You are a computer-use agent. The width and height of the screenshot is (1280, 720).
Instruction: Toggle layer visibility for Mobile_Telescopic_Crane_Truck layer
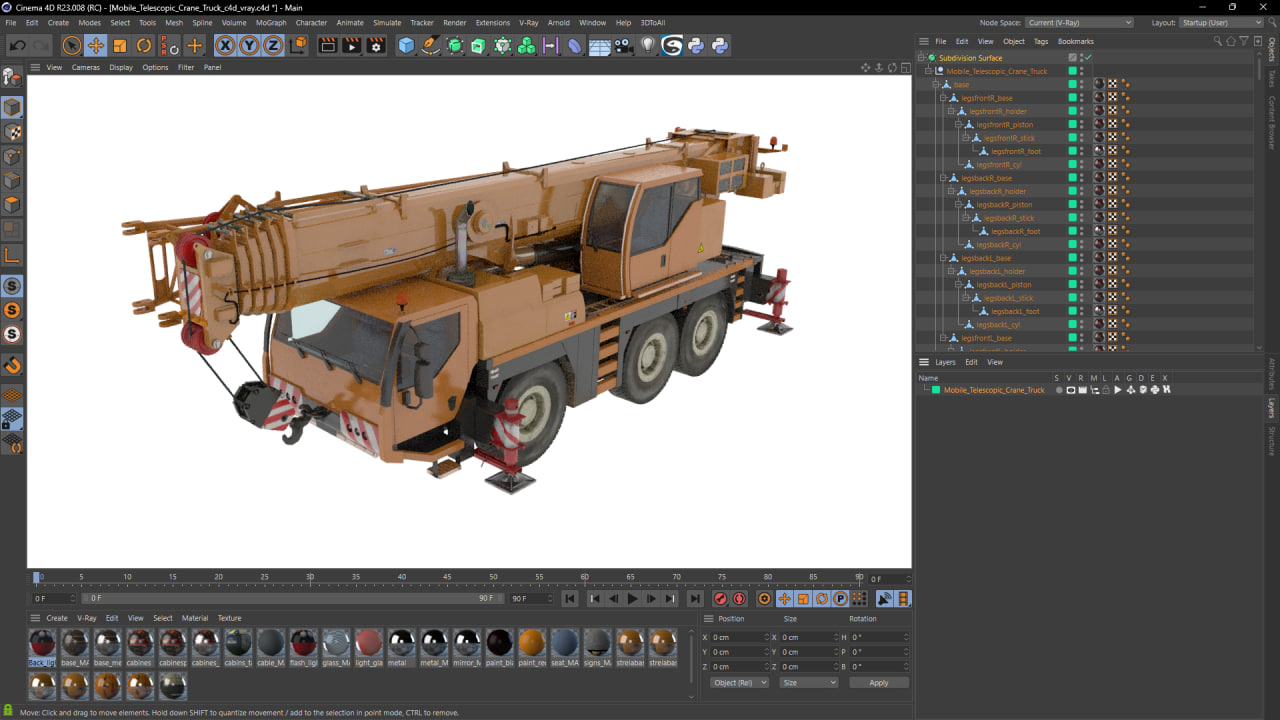(1070, 390)
